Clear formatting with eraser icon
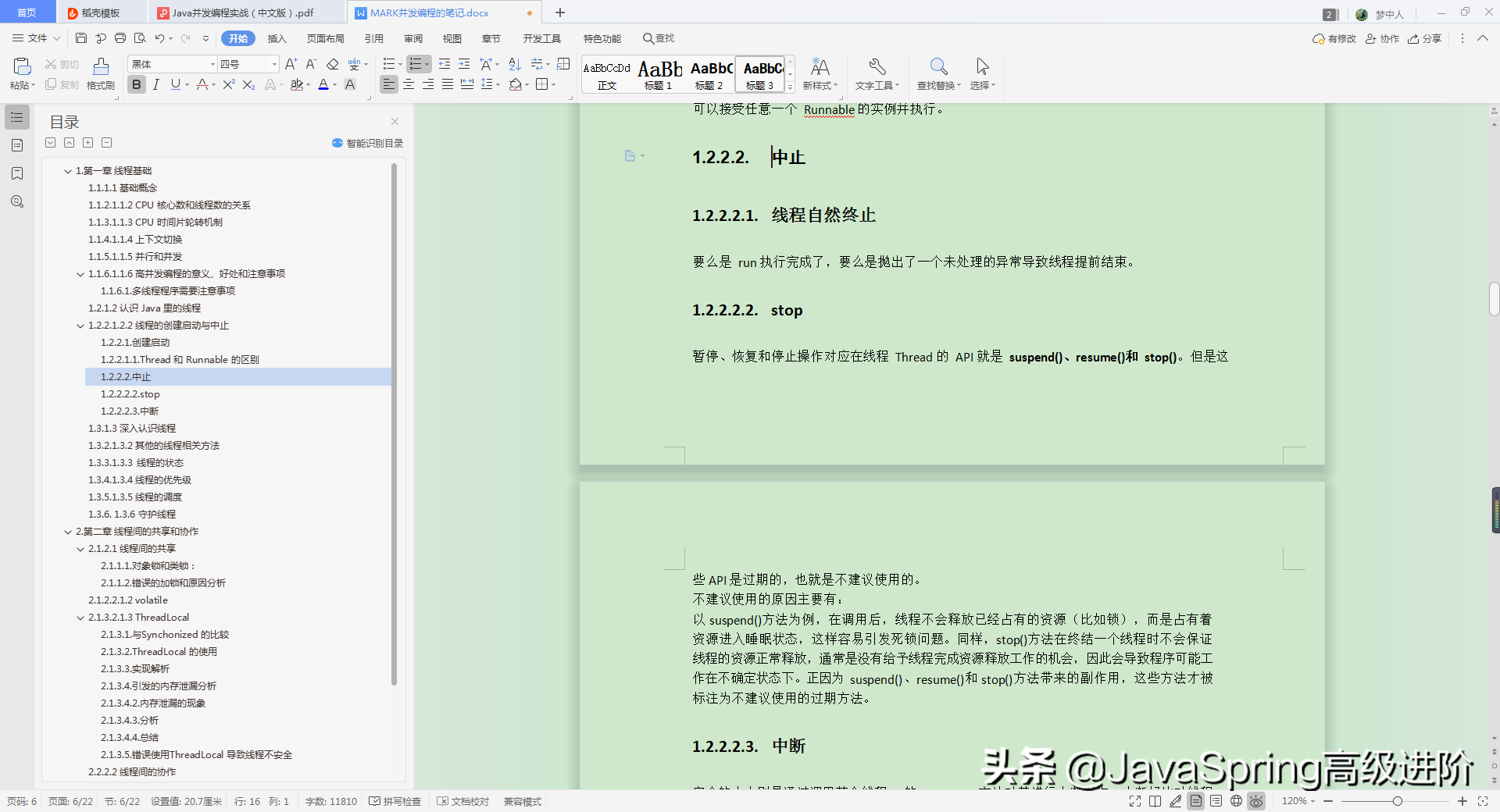Screen dimensions: 1500x812 point(333,64)
